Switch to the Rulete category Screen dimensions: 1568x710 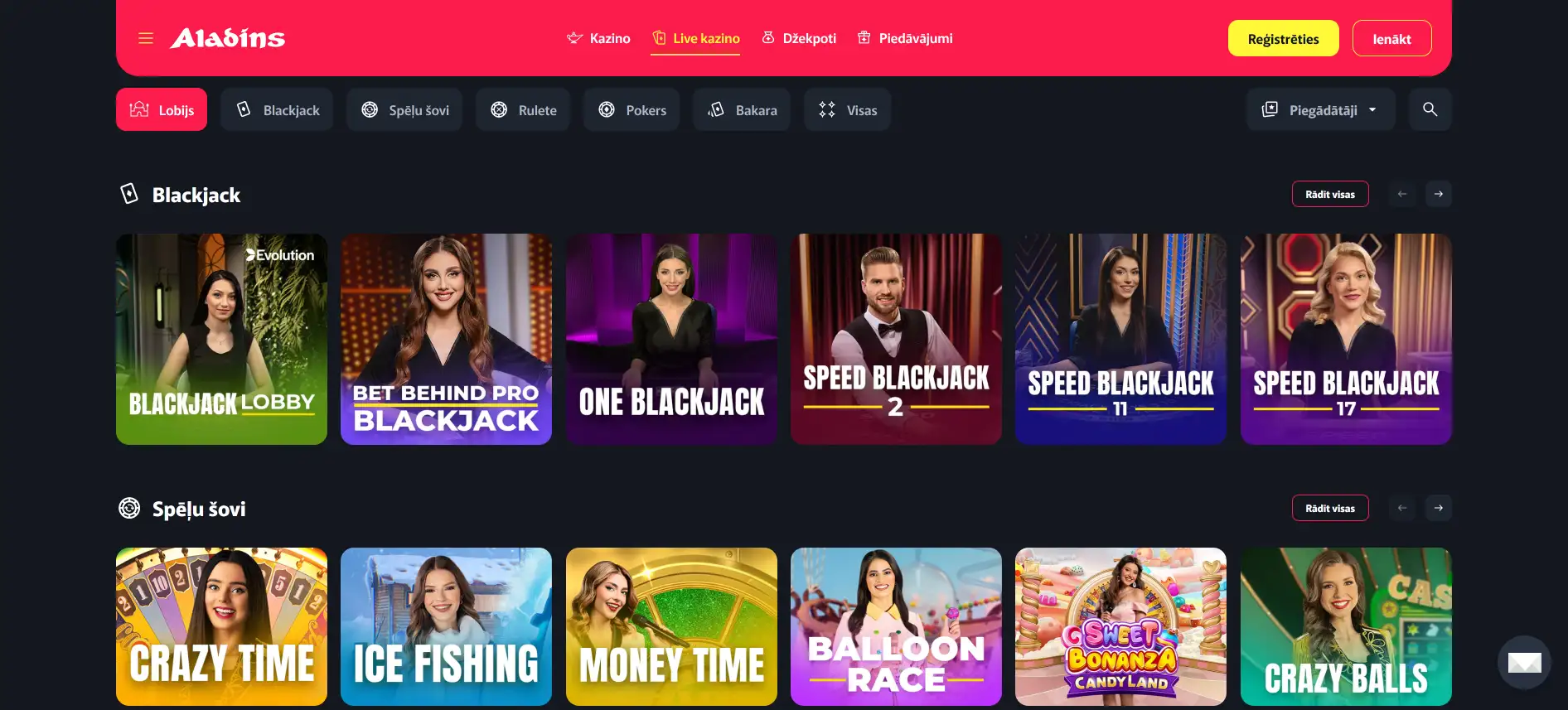coord(523,109)
